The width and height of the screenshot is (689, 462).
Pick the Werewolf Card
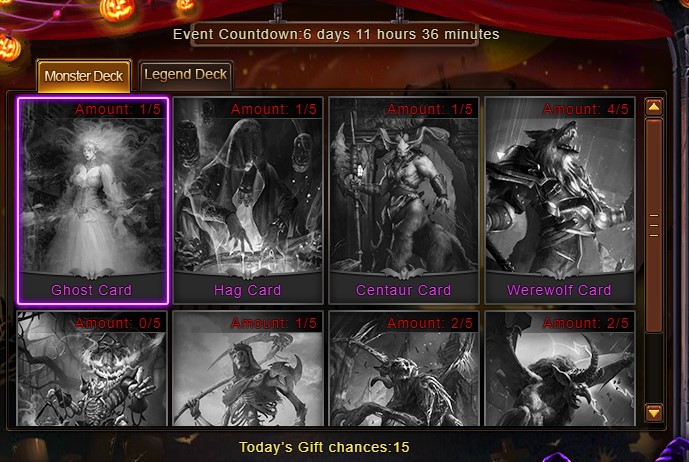560,201
